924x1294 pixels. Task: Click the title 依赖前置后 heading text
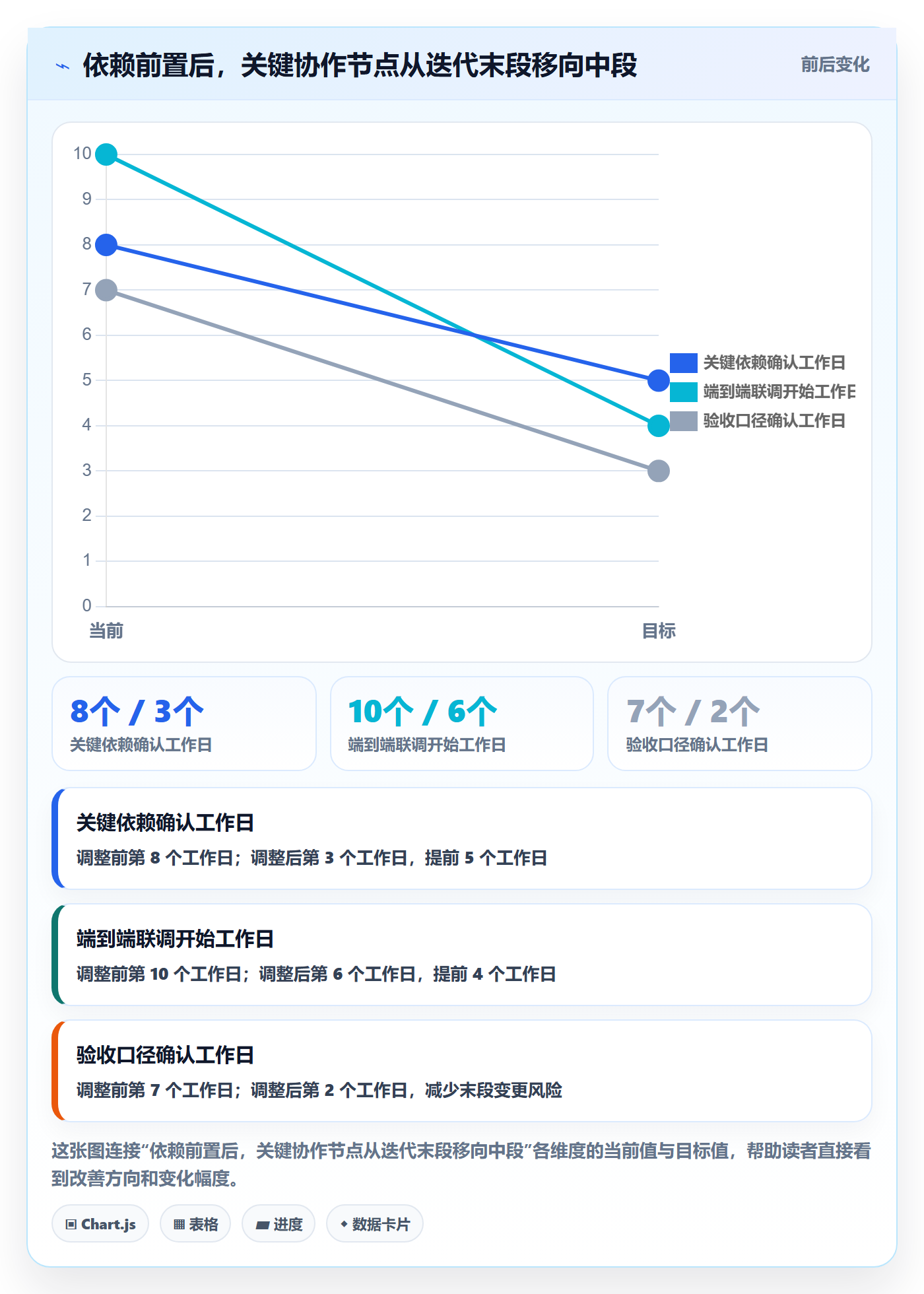(x=360, y=65)
